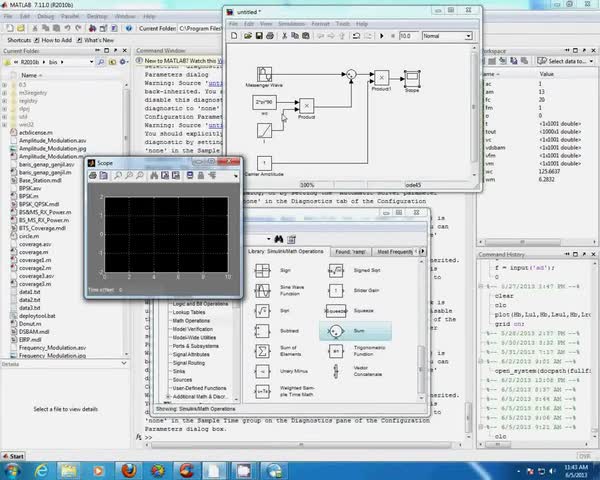Click the Scope print icon

tap(94, 175)
